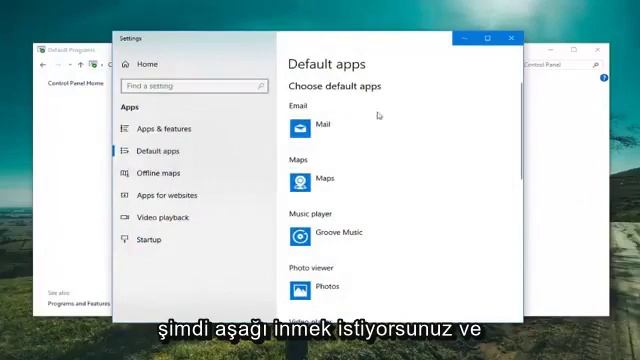The width and height of the screenshot is (640, 360).
Task: Go to Home in Settings
Action: [x=147, y=64]
